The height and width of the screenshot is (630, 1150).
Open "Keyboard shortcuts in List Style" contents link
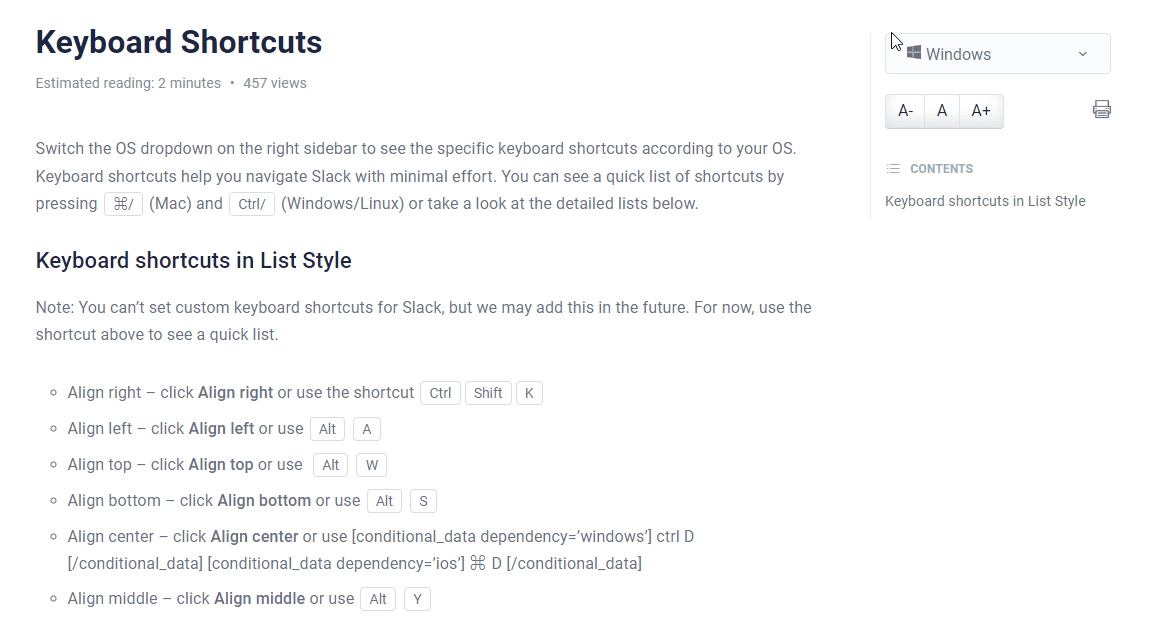pos(985,200)
